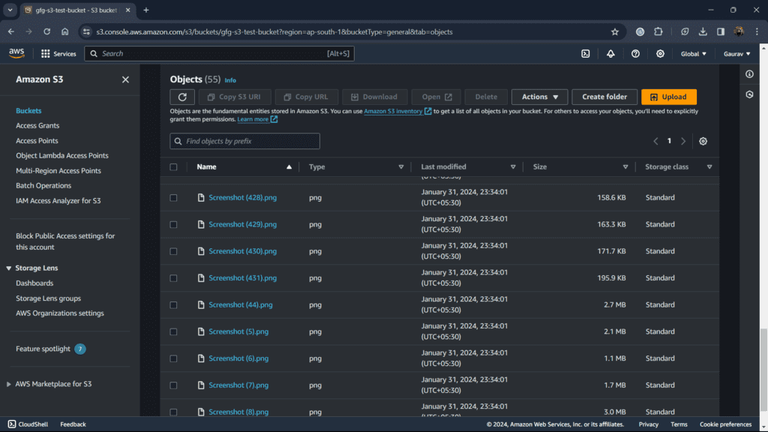Check the box for Screenshot (430).png
Screen dimensions: 768x432
[x=173, y=251]
